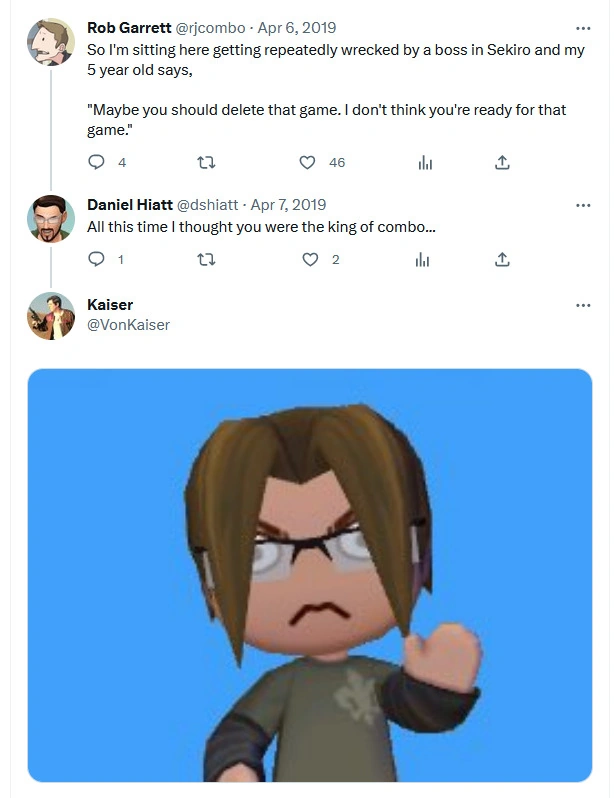Open more options on Rob Garrett's tweet
Image resolution: width=614 pixels, height=798 pixels.
(583, 27)
